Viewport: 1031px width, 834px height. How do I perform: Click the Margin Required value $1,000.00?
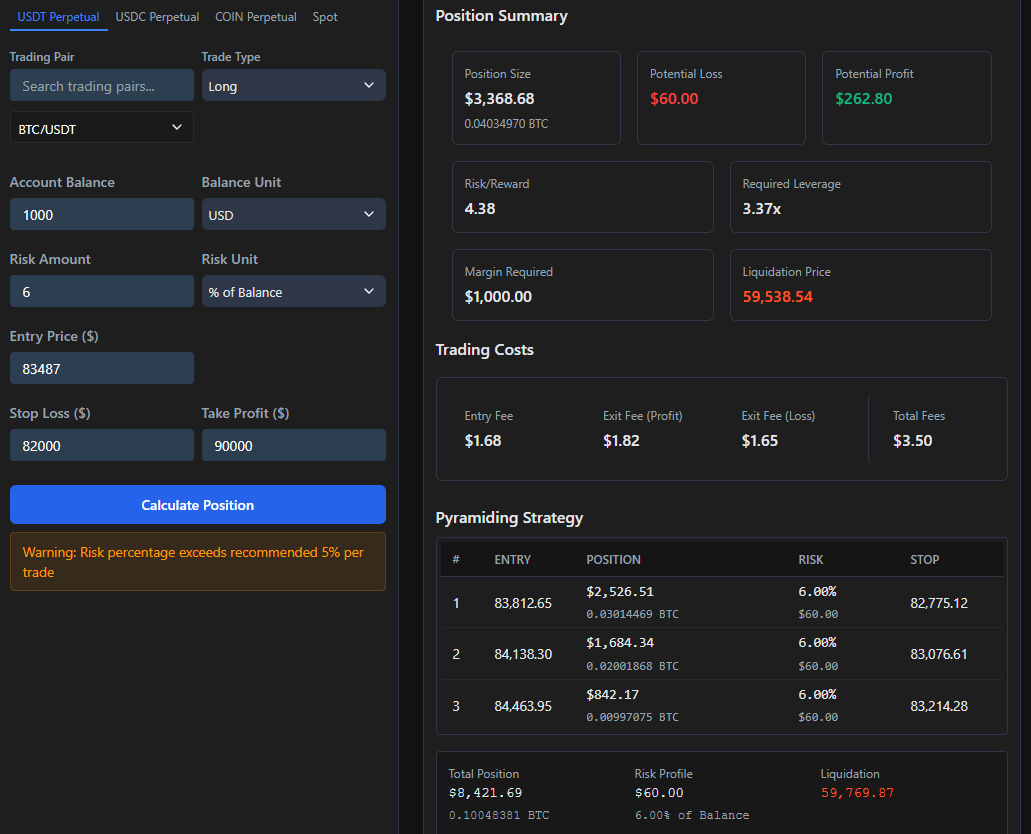click(498, 297)
